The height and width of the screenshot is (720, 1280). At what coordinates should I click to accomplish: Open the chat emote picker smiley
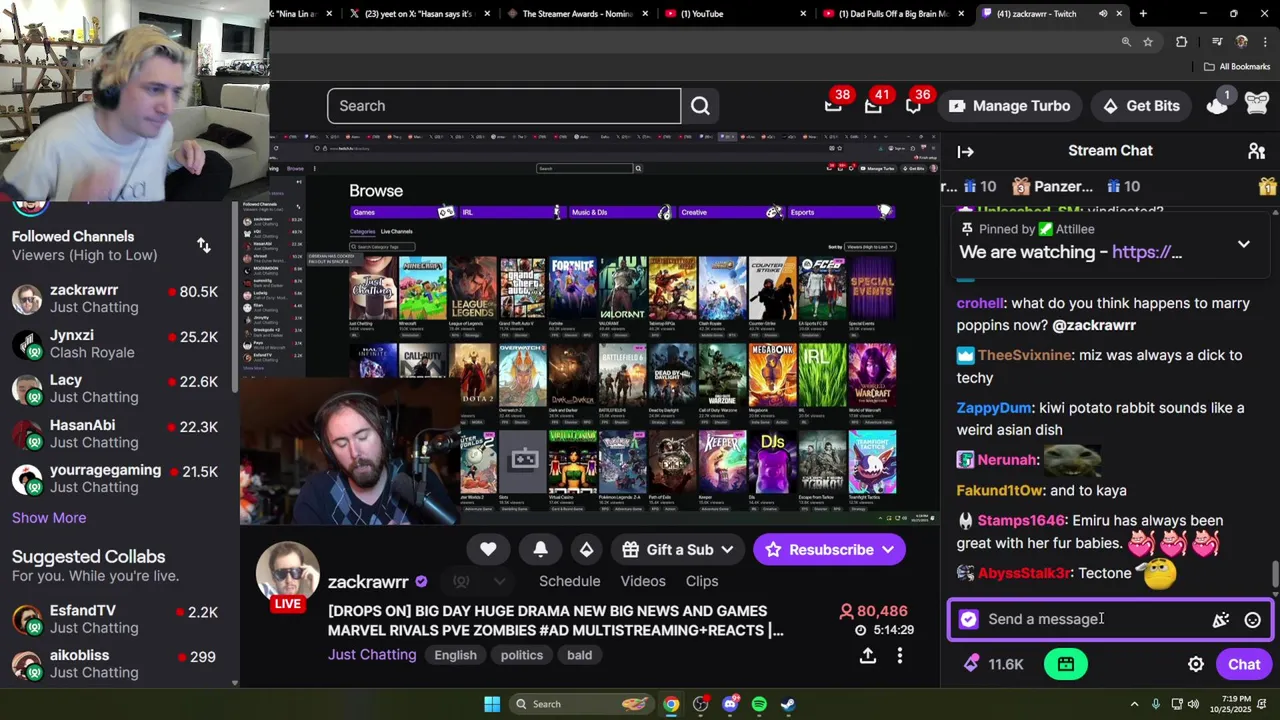point(1252,620)
